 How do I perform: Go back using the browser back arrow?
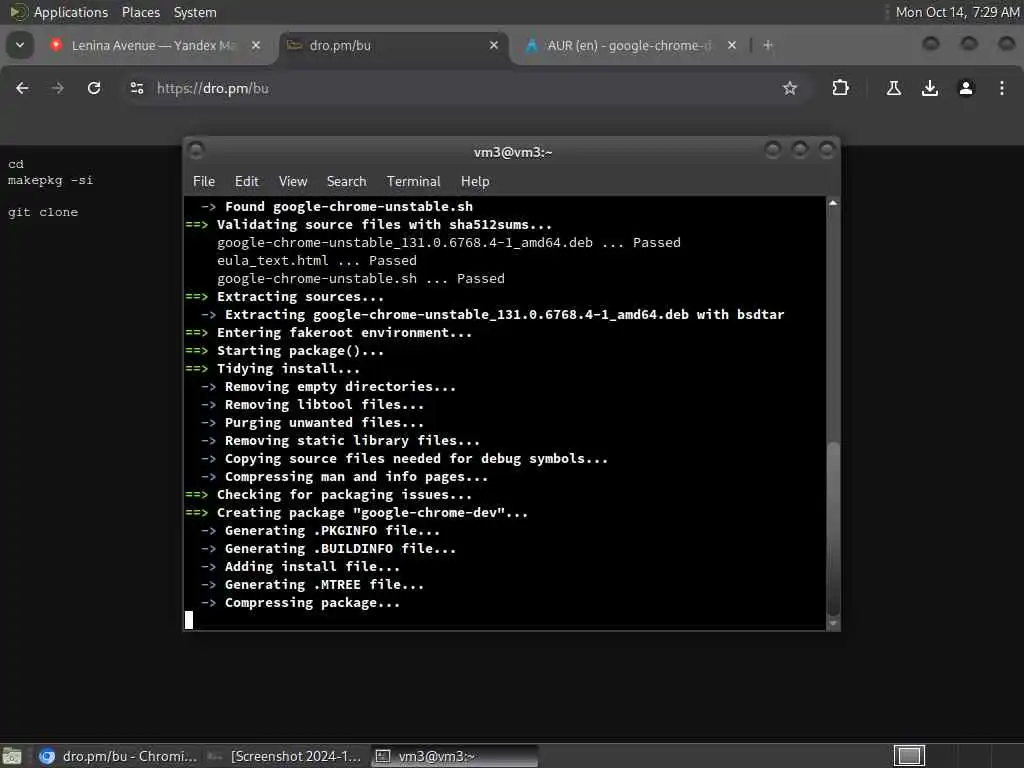[x=22, y=88]
